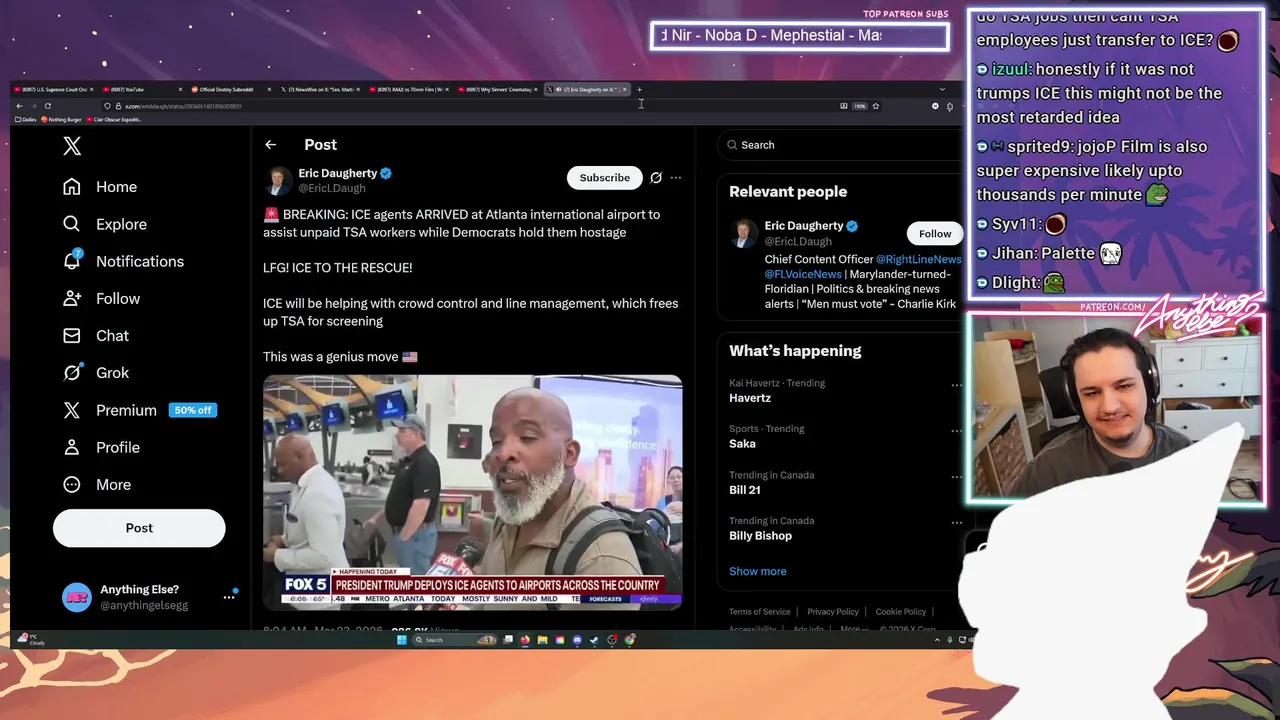This screenshot has height=720, width=1280.
Task: Open Steam from the taskbar
Action: [x=594, y=640]
